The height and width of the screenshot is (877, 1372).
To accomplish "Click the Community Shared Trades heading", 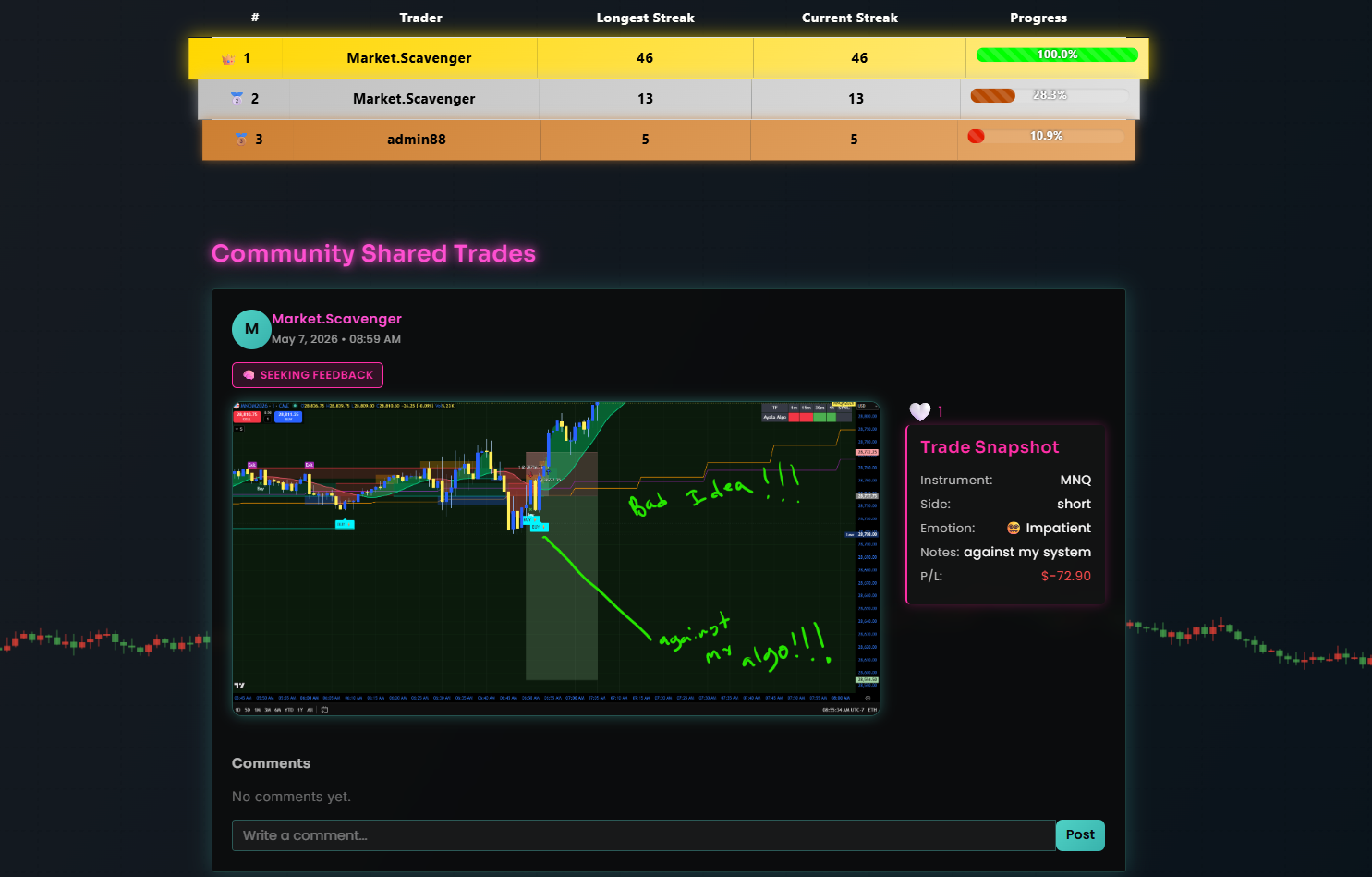I will (x=373, y=253).
